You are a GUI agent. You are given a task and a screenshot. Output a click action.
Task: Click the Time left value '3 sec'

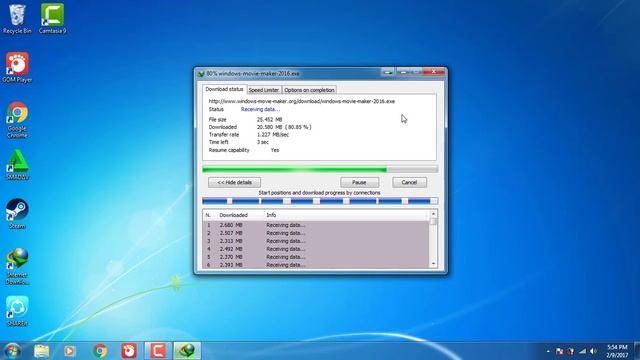(x=262, y=142)
